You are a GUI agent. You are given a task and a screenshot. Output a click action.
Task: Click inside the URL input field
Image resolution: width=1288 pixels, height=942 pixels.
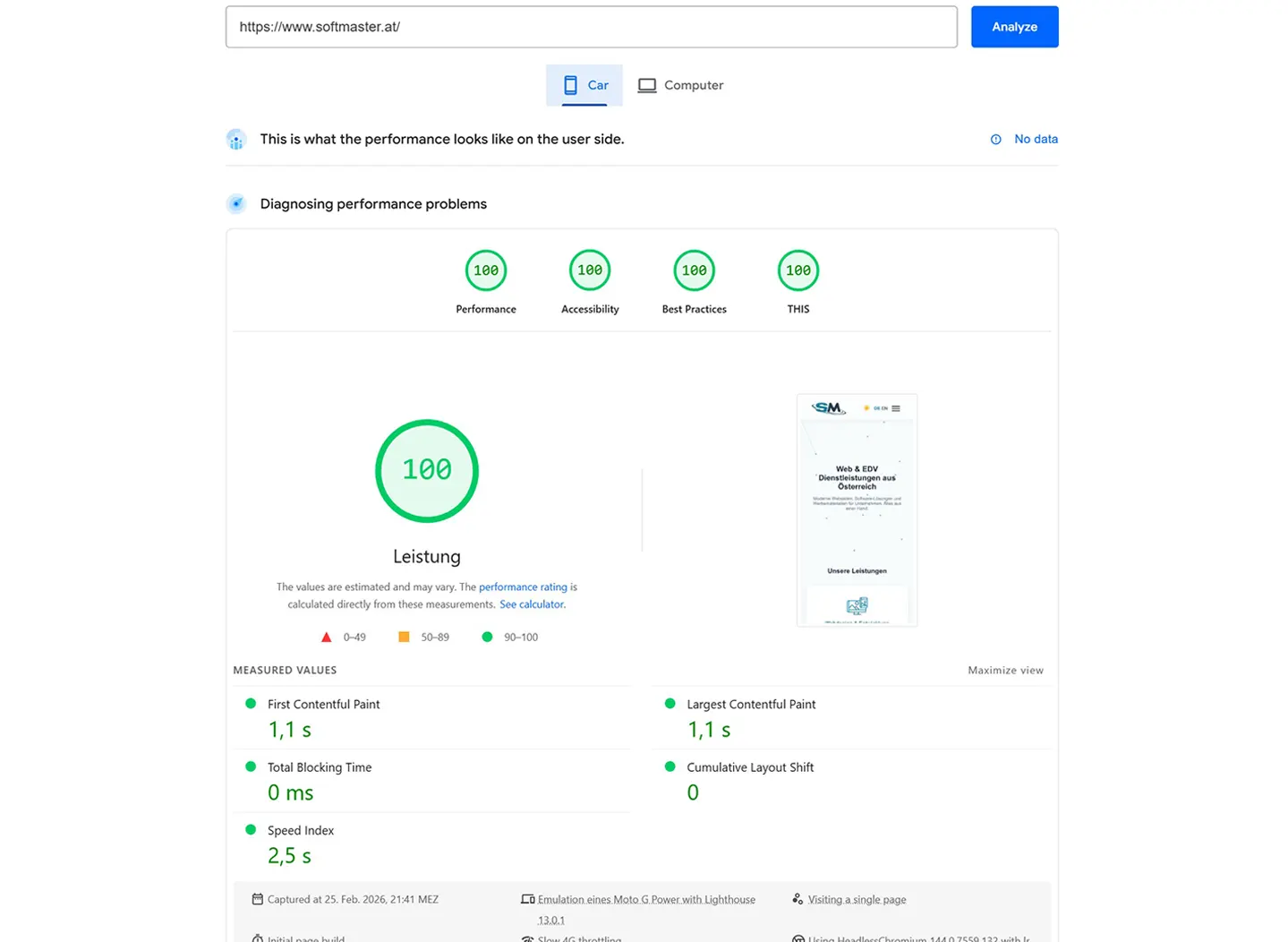point(591,26)
